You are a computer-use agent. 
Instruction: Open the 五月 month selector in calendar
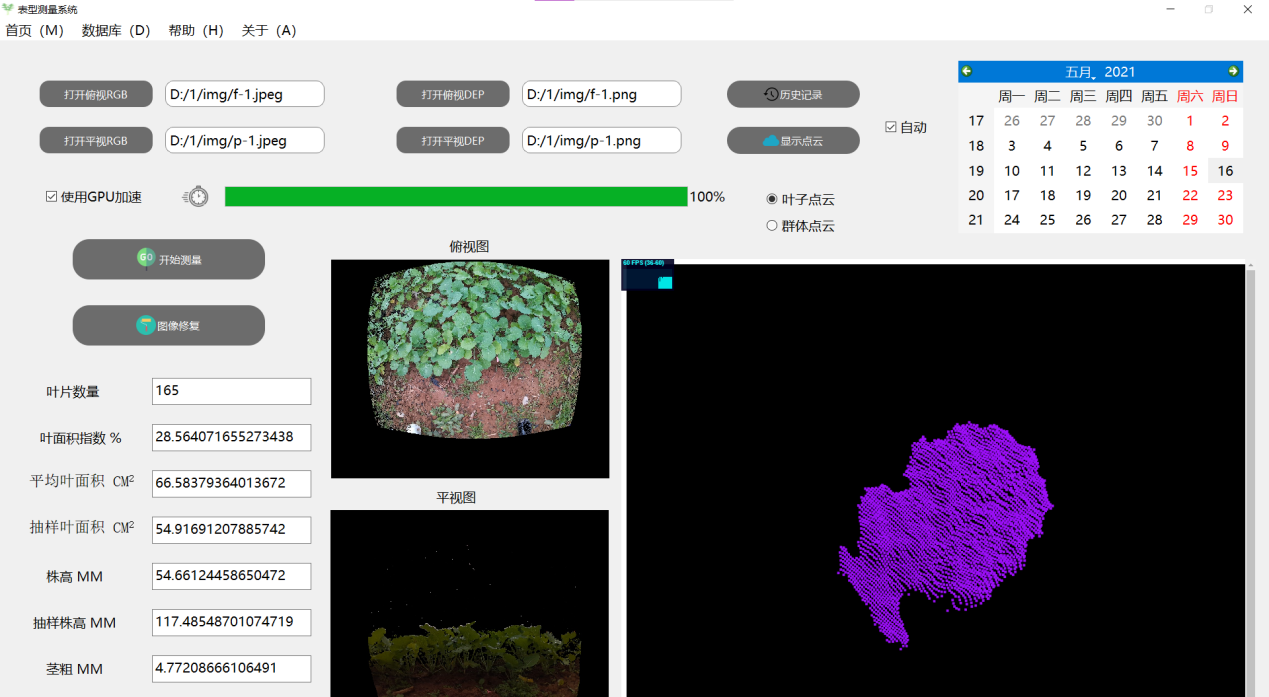tap(1080, 72)
